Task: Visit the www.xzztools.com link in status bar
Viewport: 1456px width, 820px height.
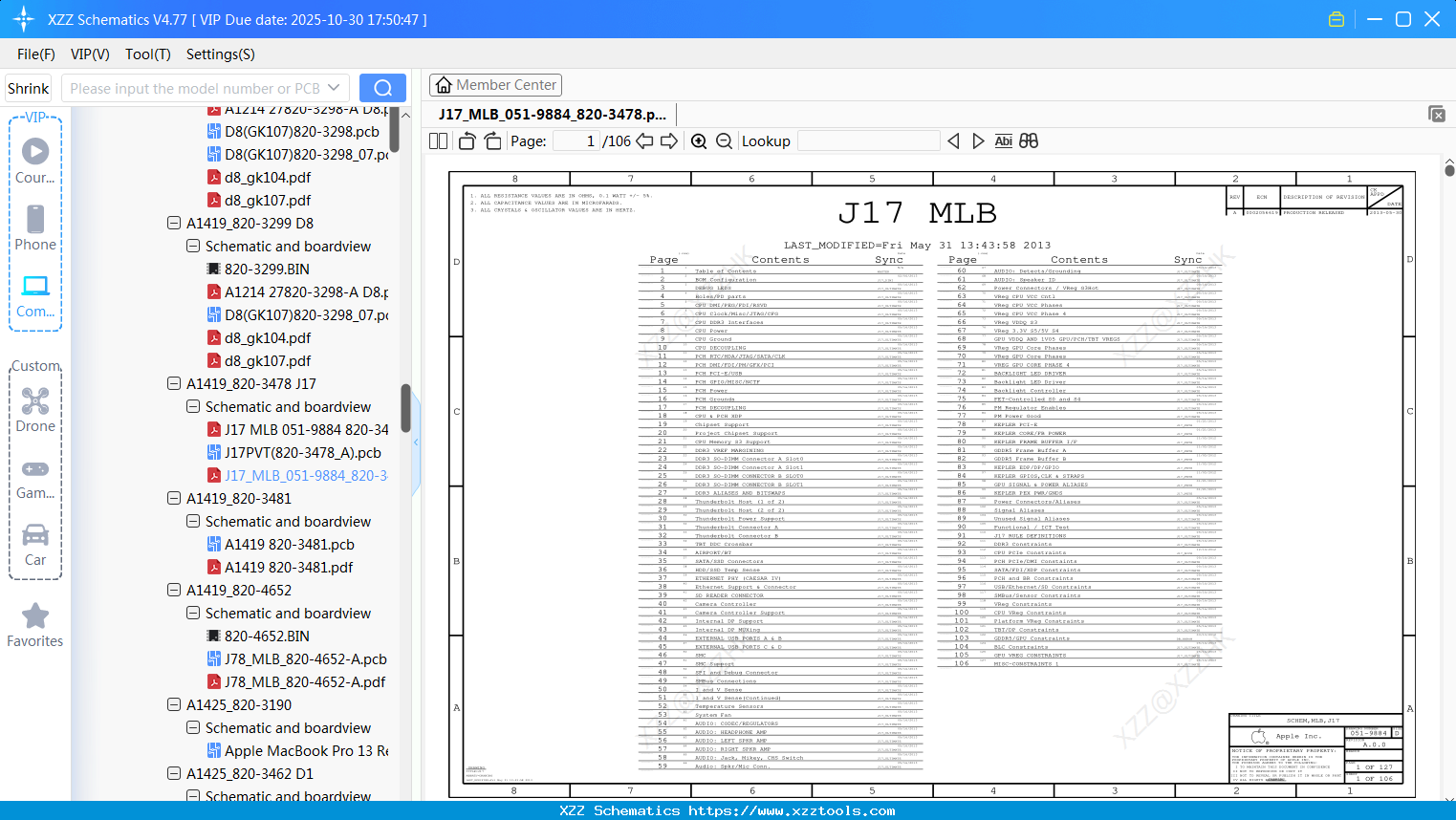Action: [792, 810]
